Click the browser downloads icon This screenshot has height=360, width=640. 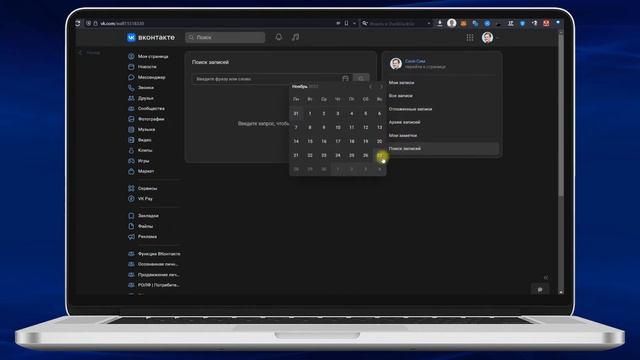440,23
